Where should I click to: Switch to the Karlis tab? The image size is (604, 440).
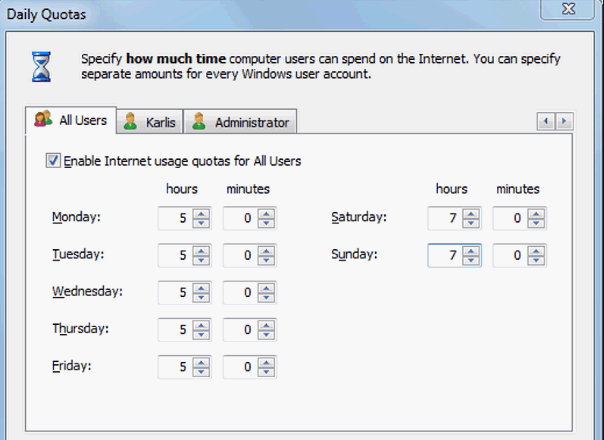click(150, 122)
